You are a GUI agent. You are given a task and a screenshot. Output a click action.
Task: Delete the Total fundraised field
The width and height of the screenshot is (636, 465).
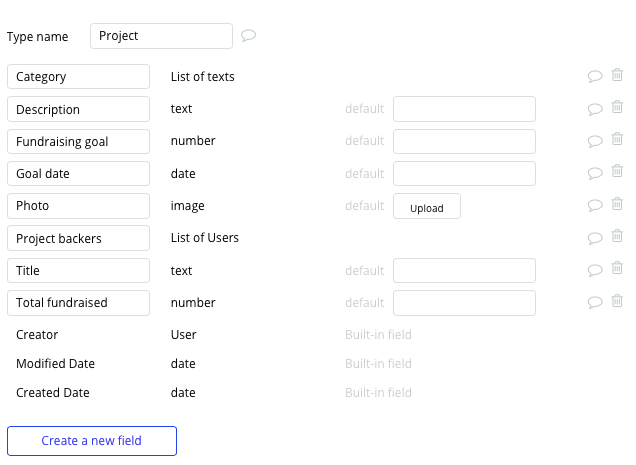[617, 301]
